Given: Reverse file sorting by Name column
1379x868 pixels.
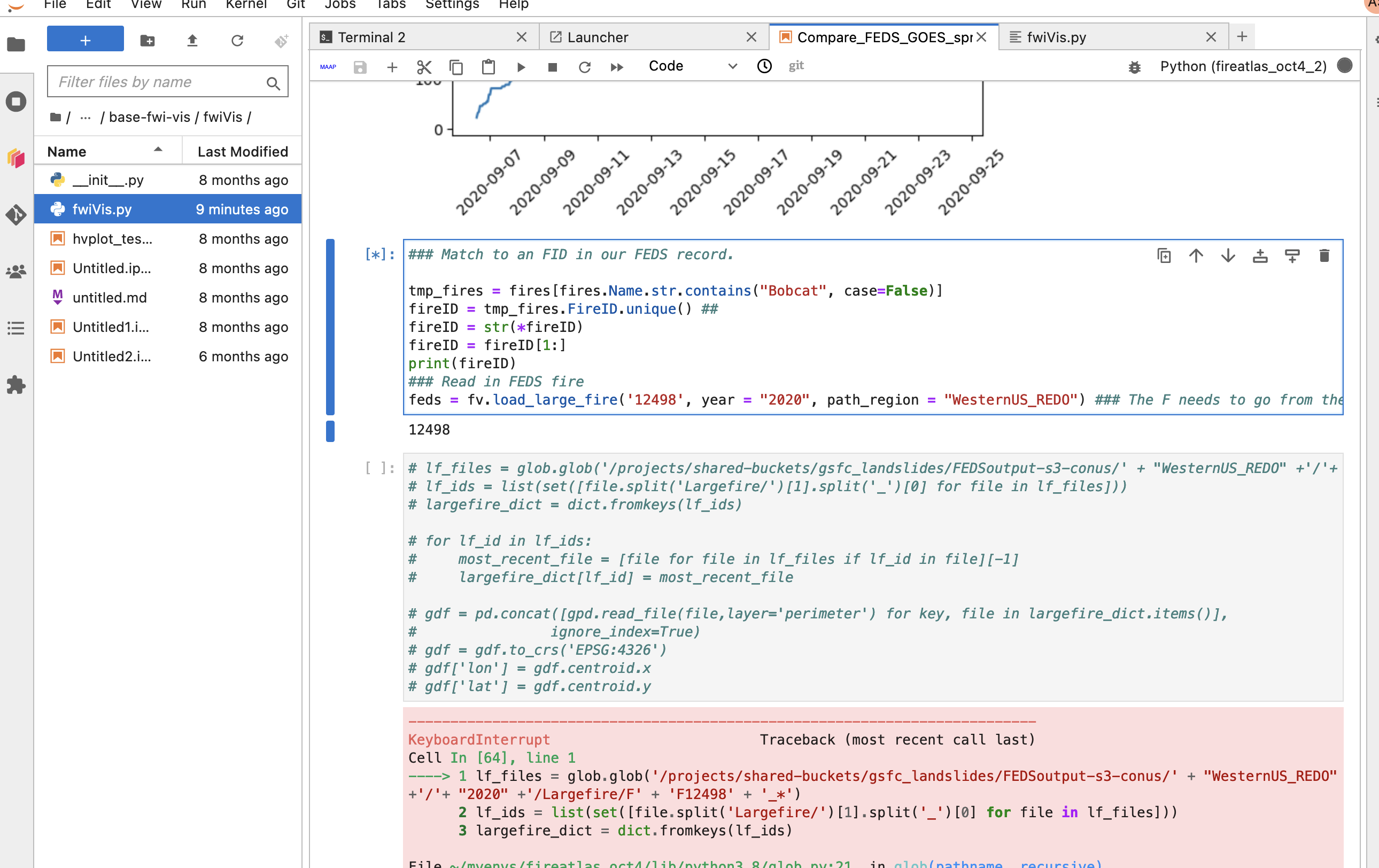Looking at the screenshot, I should click(x=66, y=151).
